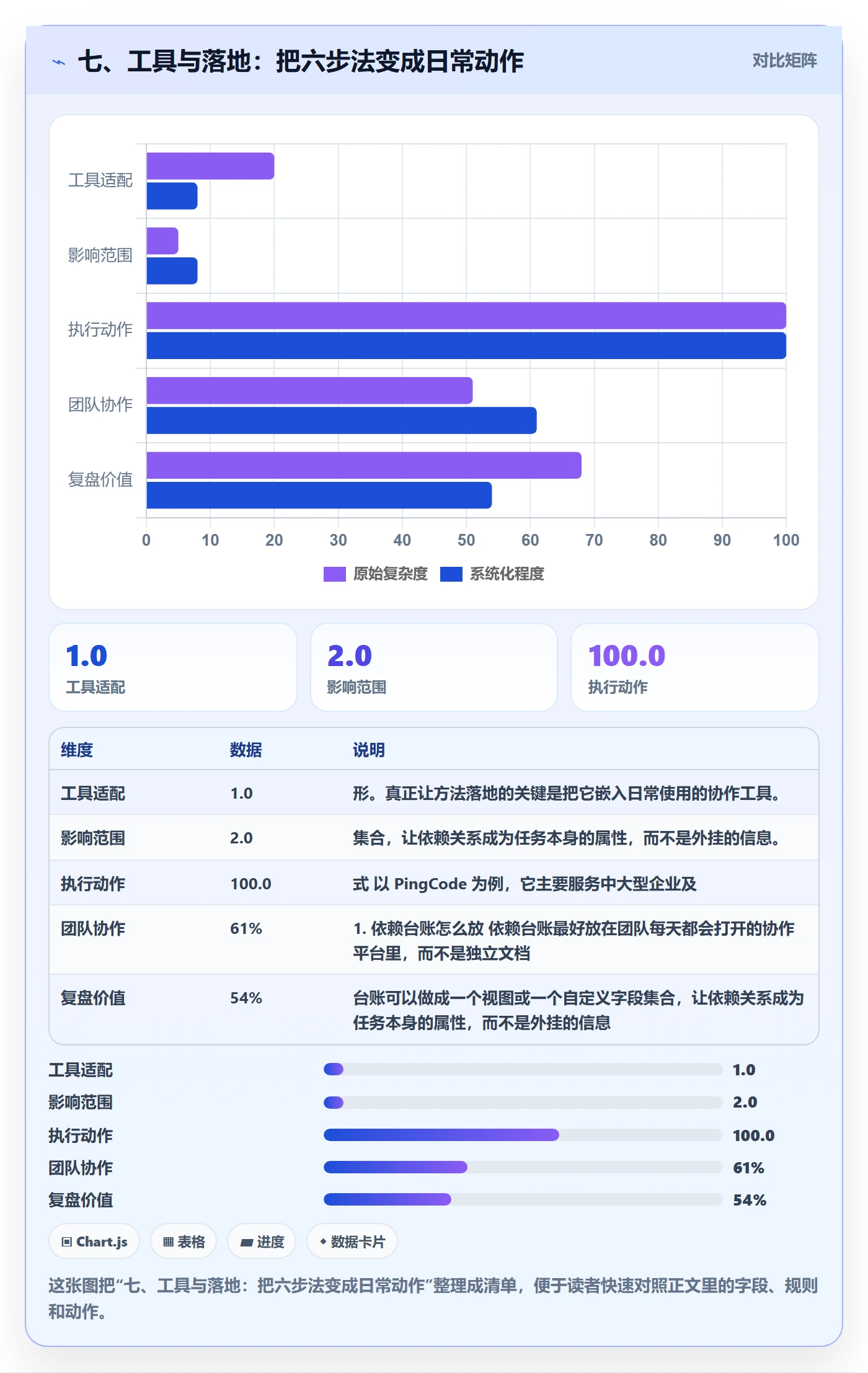Click the 团队协作 blue bar in chart
Image resolution: width=868 pixels, height=1373 pixels.
pos(342,420)
